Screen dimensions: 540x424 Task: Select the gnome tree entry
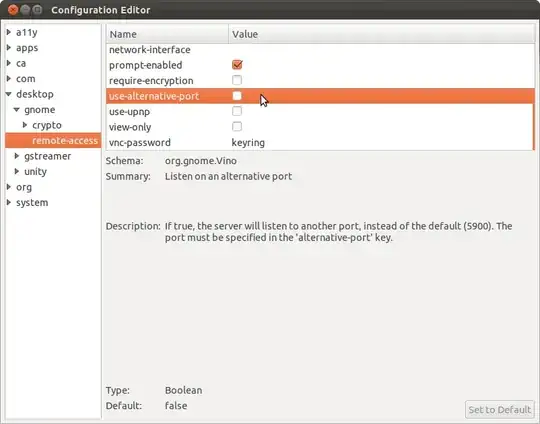pyautogui.click(x=40, y=110)
